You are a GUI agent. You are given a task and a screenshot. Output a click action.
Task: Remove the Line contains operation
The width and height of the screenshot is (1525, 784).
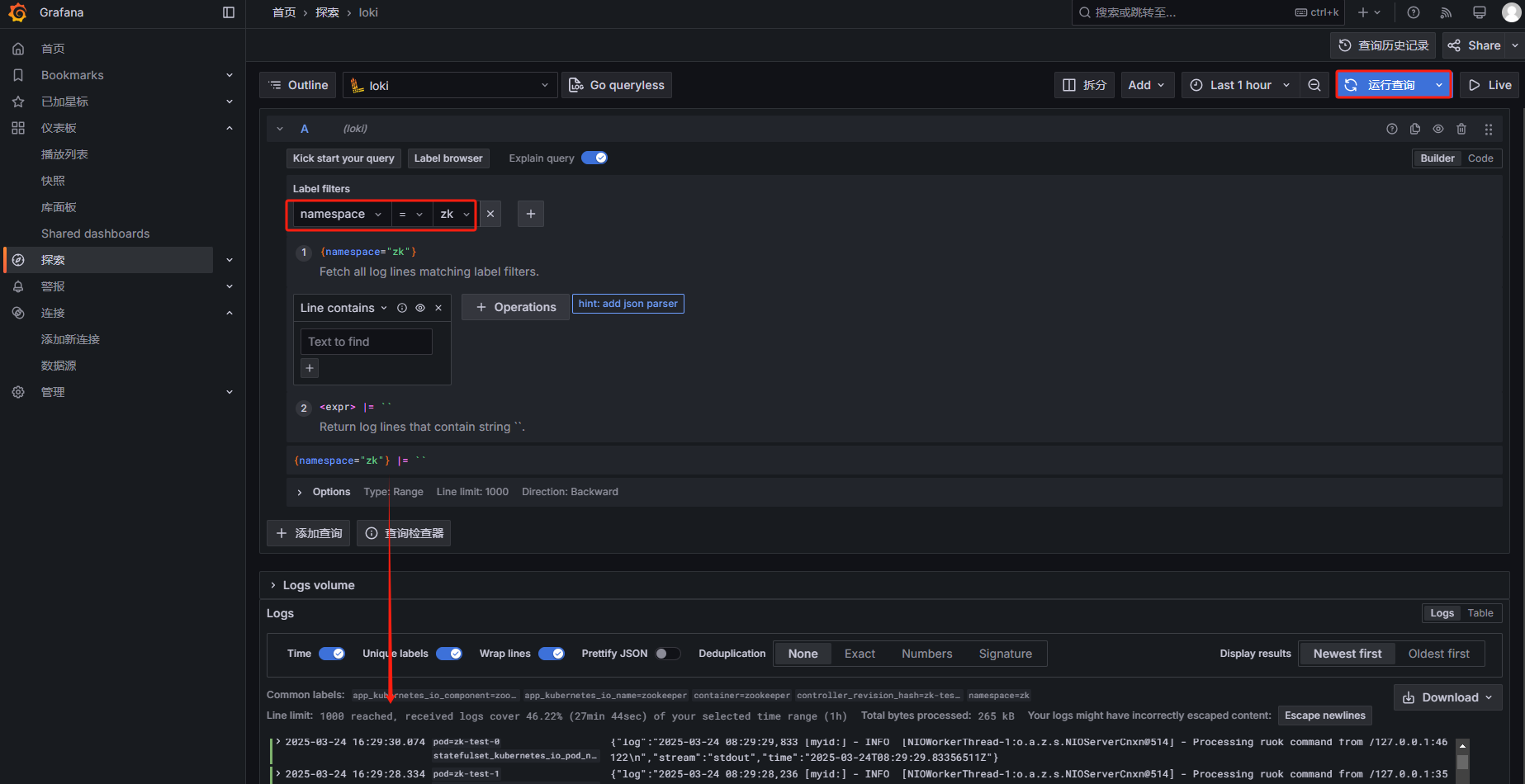[438, 308]
